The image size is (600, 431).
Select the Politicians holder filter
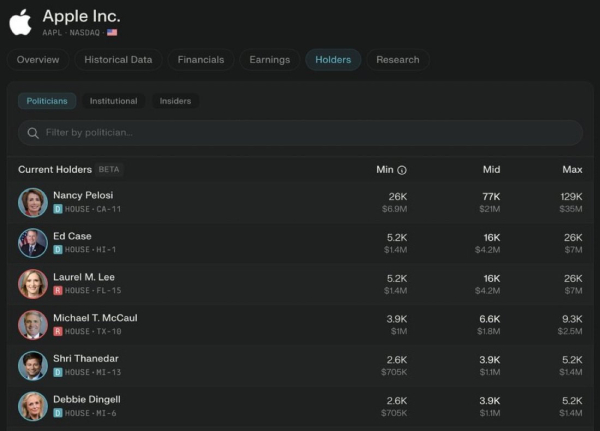click(x=47, y=101)
